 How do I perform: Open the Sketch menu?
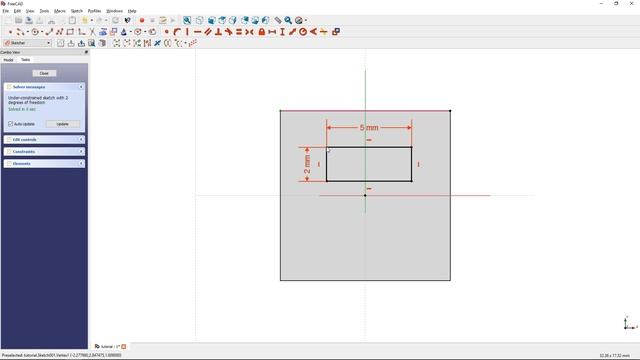(x=77, y=11)
